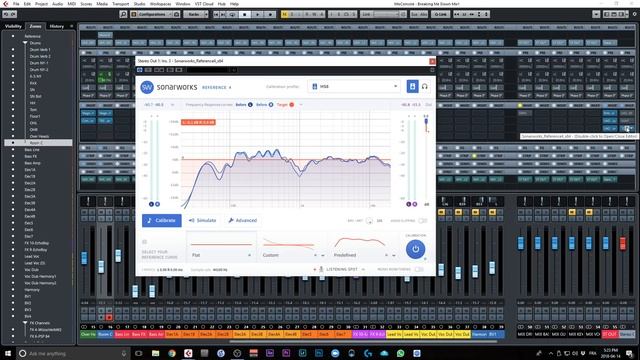Click the transport Play button
The image size is (640, 360).
[257, 14]
